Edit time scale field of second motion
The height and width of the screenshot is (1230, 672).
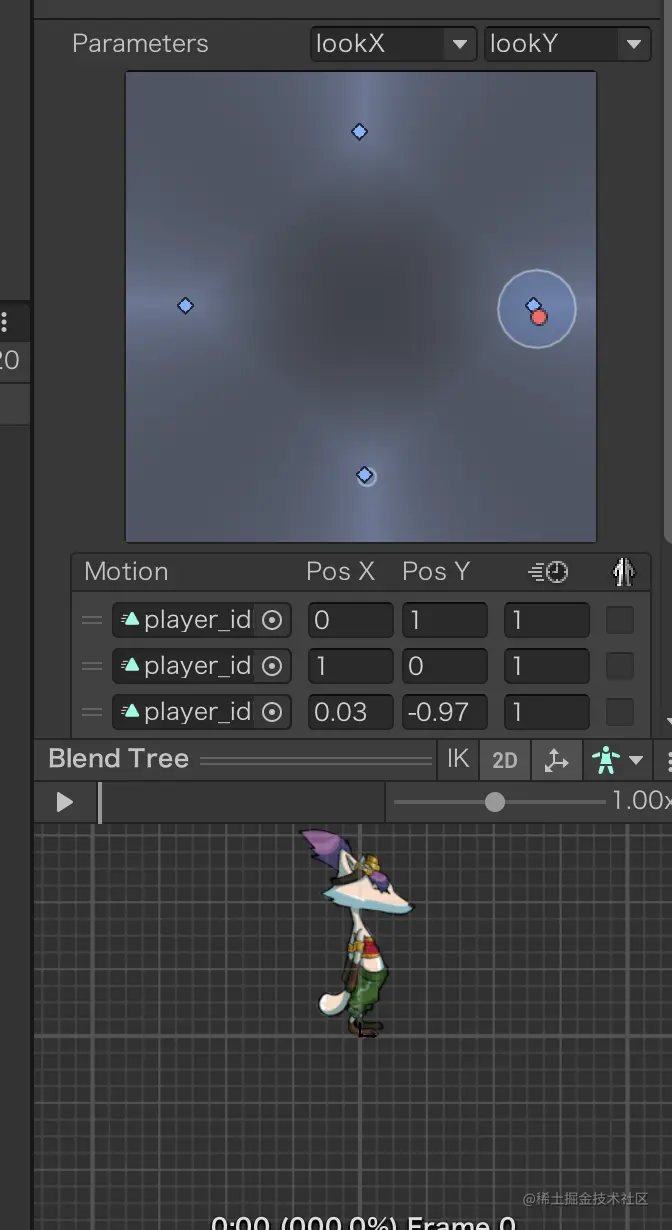click(546, 666)
